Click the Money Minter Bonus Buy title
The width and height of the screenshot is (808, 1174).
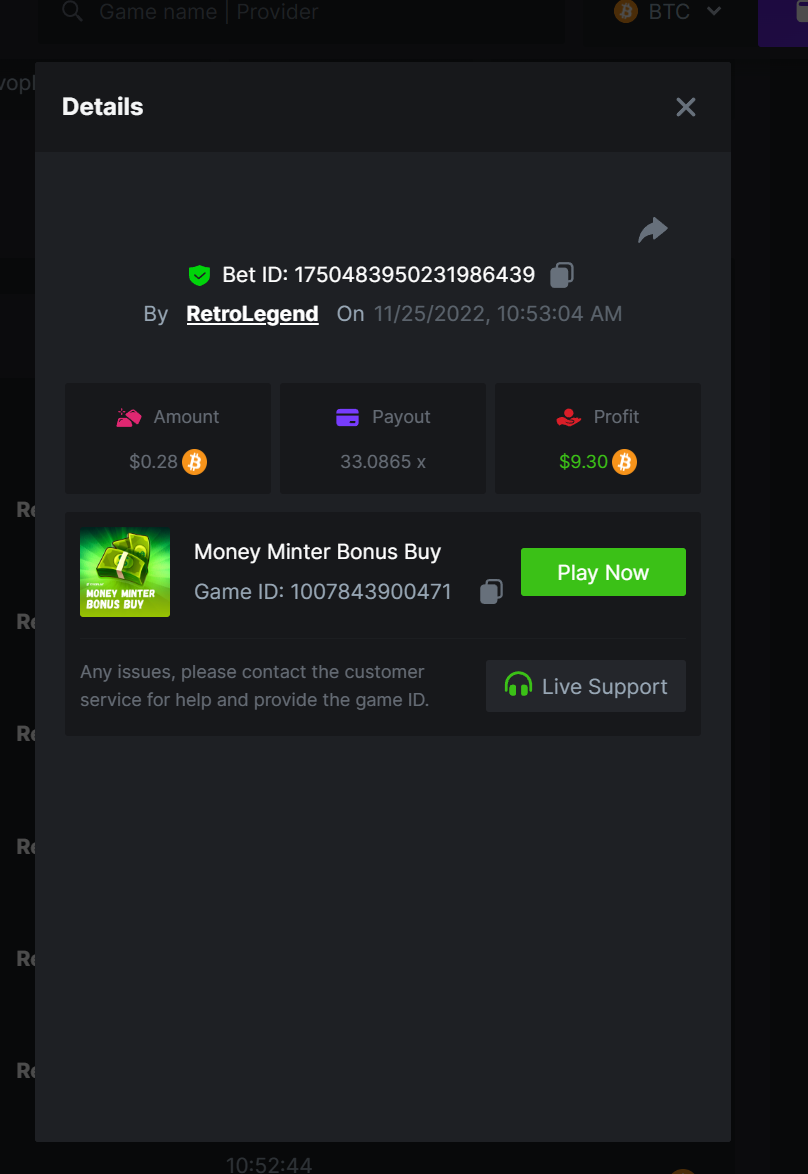318,552
